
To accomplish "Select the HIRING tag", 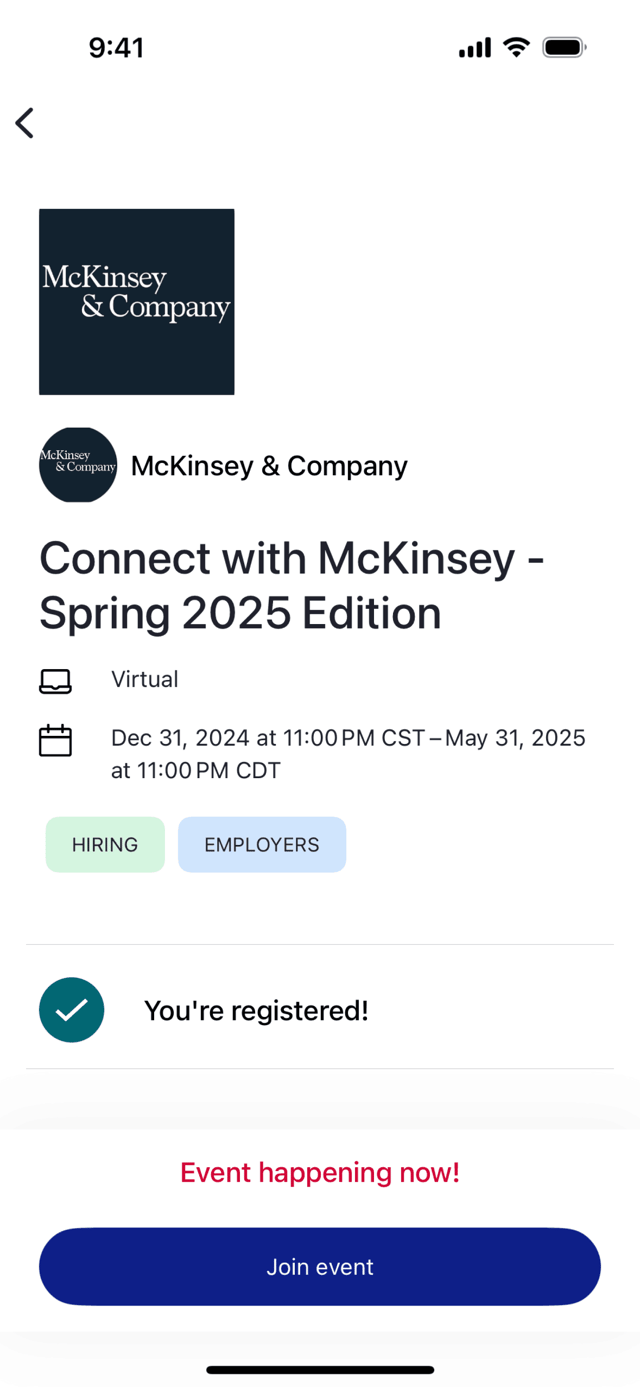I will coord(105,845).
